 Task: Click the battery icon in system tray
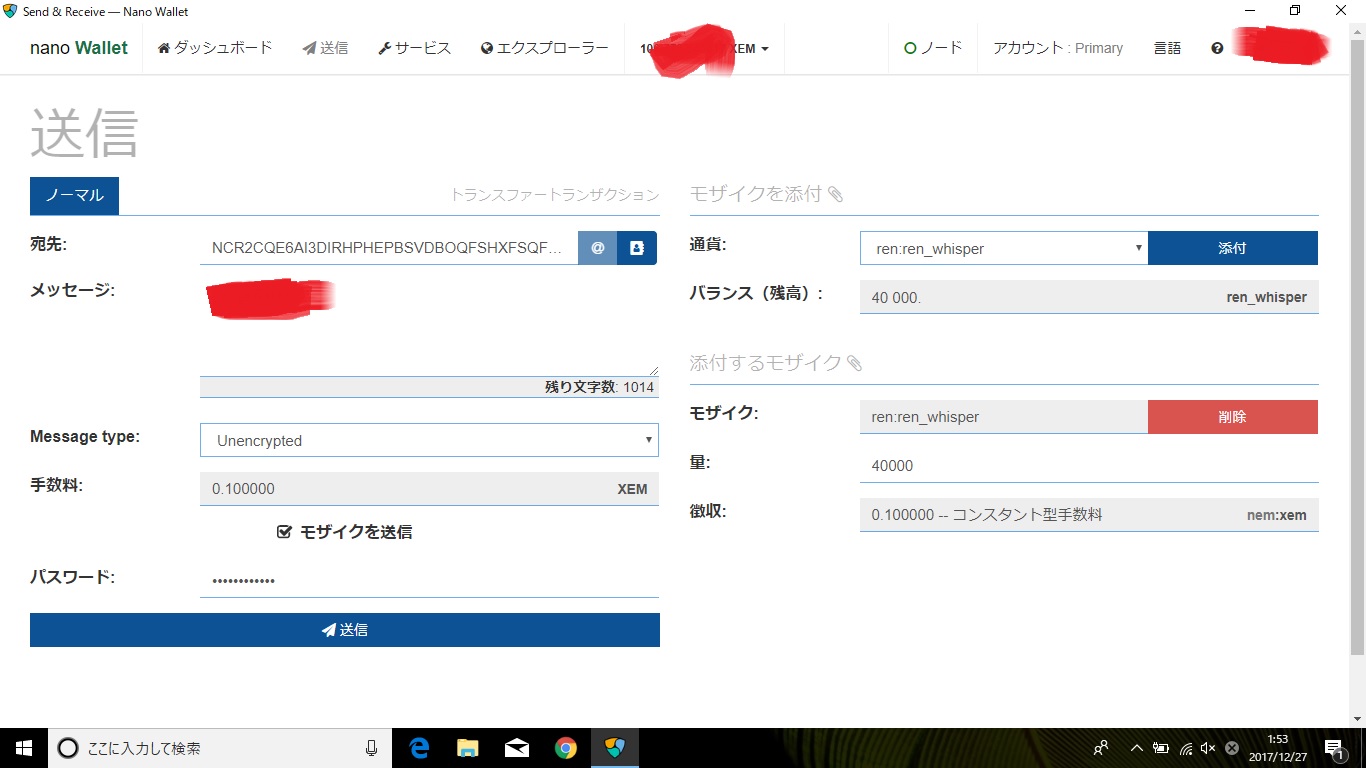point(1161,748)
